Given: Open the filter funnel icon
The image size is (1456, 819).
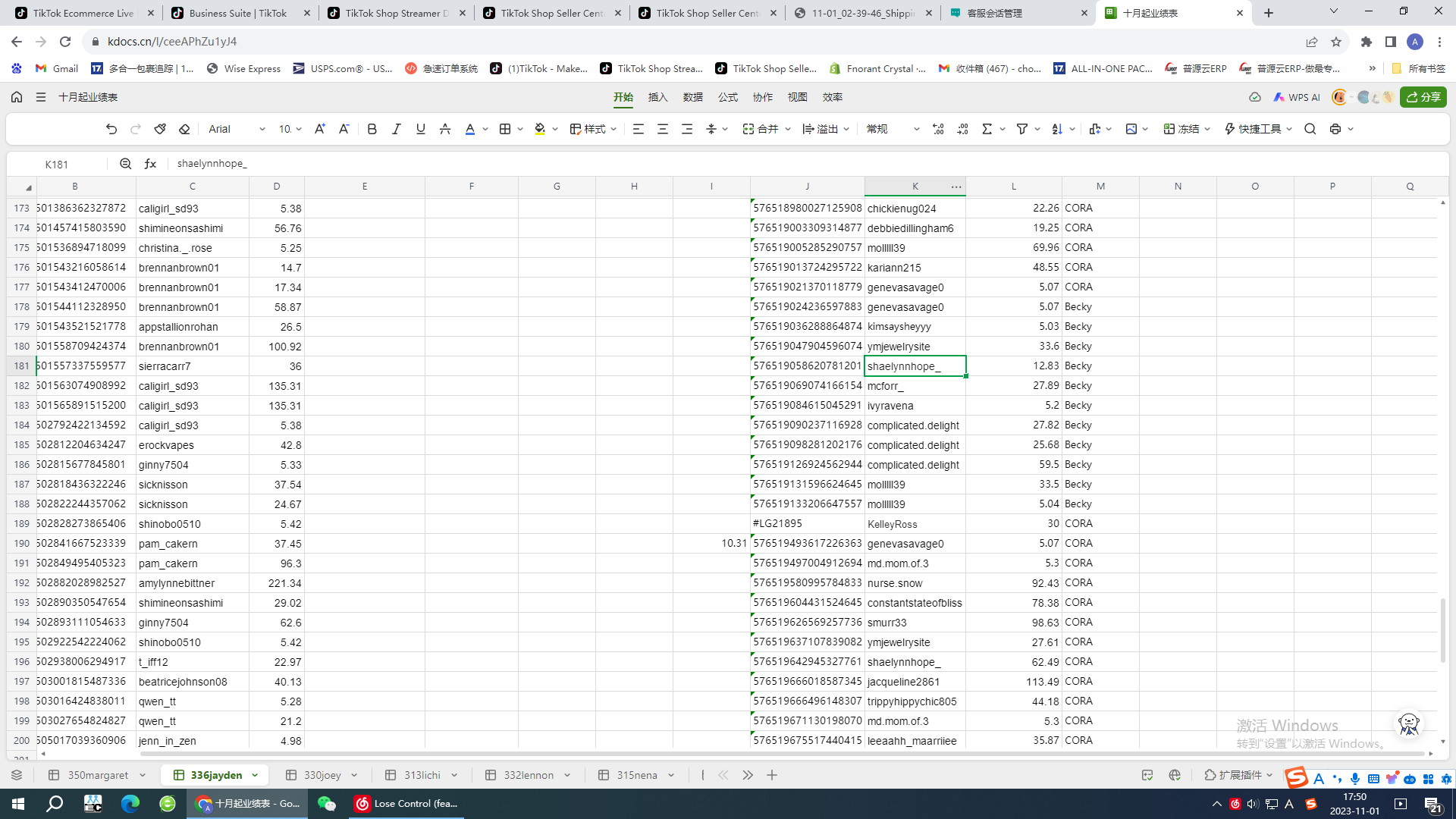Looking at the screenshot, I should [1022, 129].
